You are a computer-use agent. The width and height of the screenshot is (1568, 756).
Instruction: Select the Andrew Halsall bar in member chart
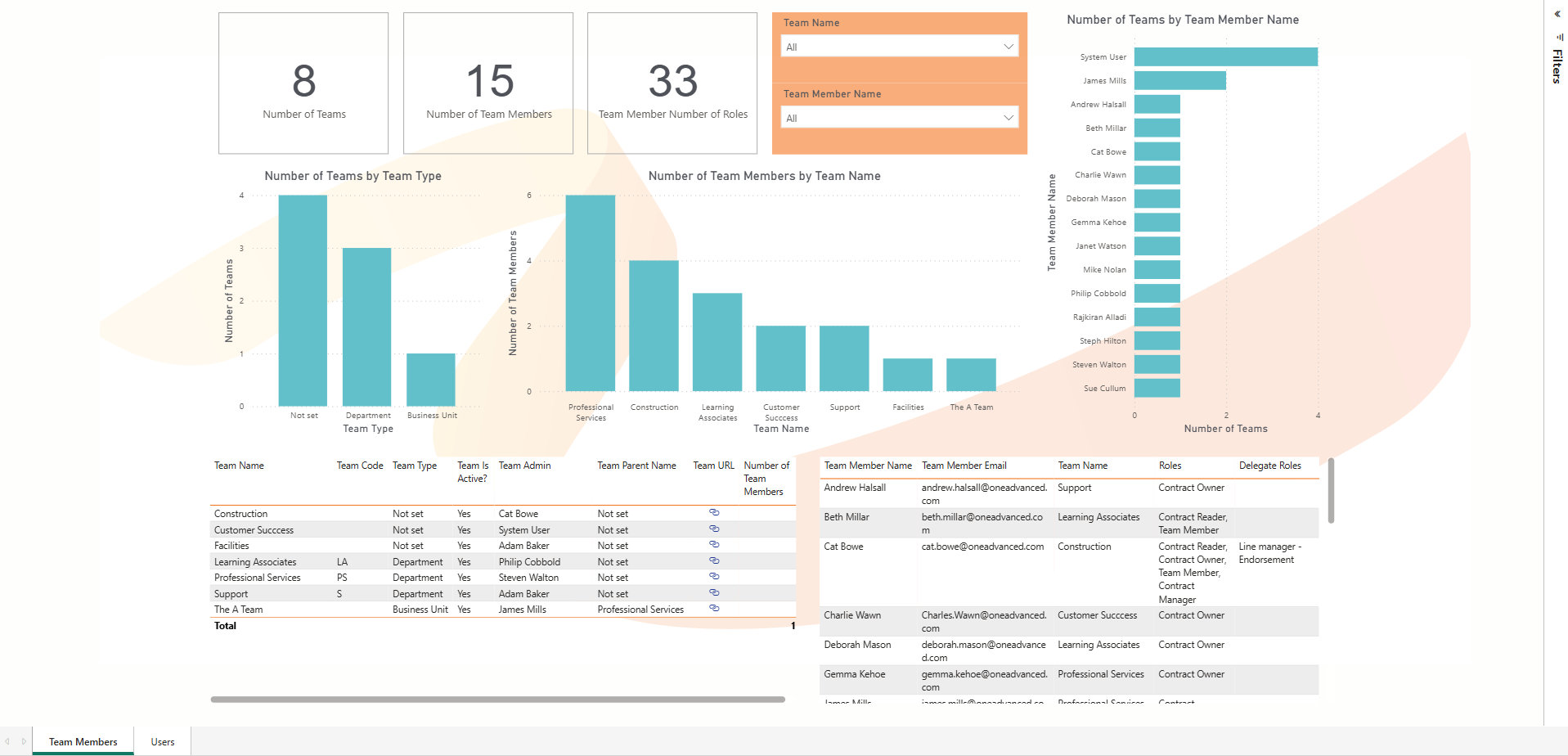(1157, 104)
